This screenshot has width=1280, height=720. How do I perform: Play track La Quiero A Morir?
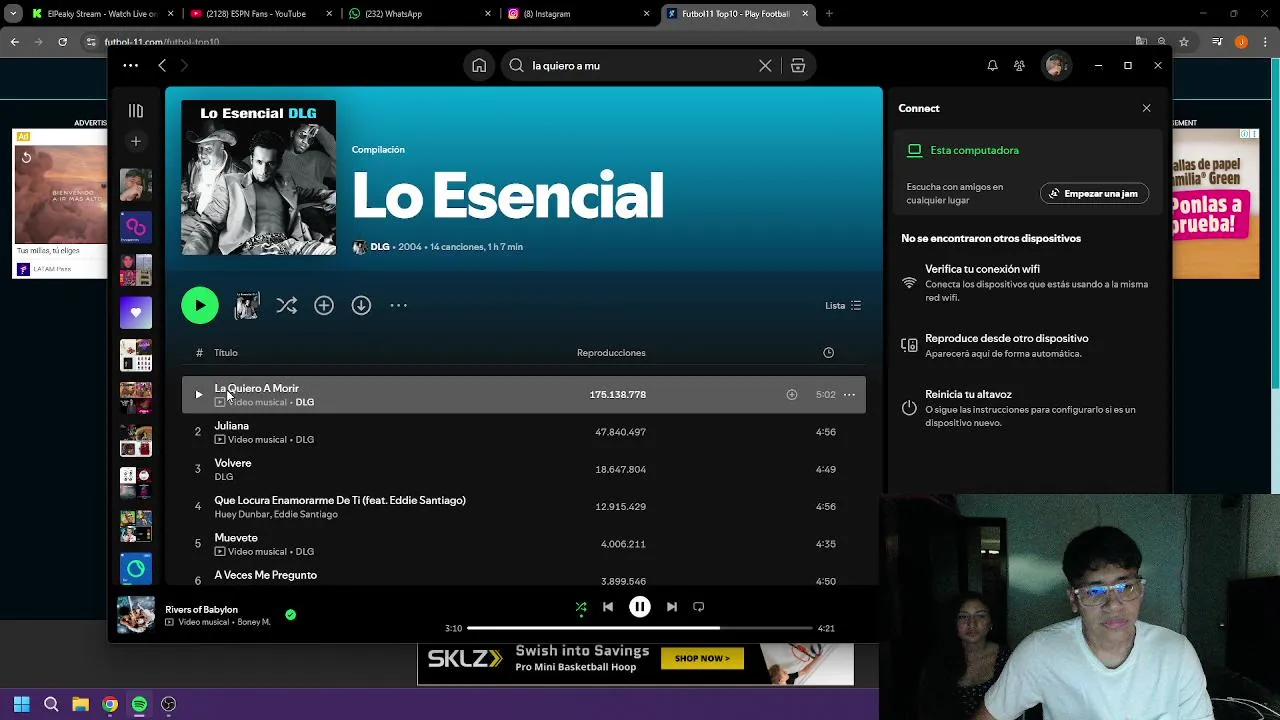(x=198, y=395)
